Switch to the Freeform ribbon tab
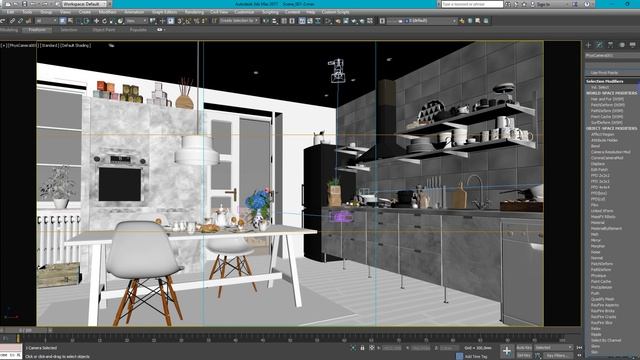Screen dimensions: 640x360 pos(37,30)
